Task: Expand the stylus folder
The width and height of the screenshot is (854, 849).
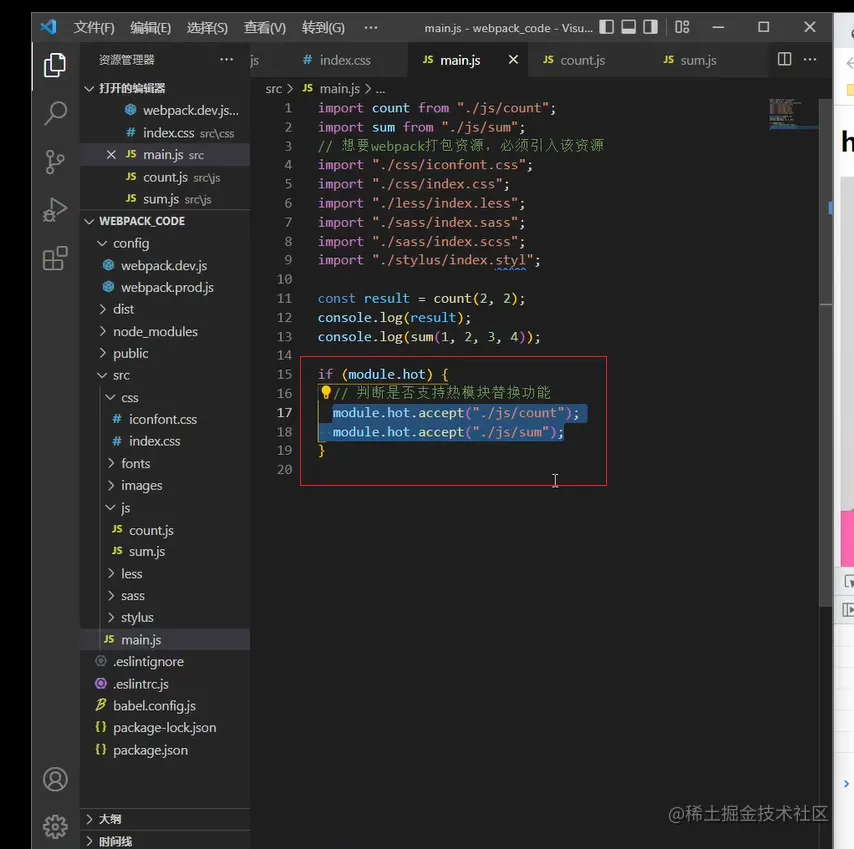Action: pyautogui.click(x=164, y=618)
